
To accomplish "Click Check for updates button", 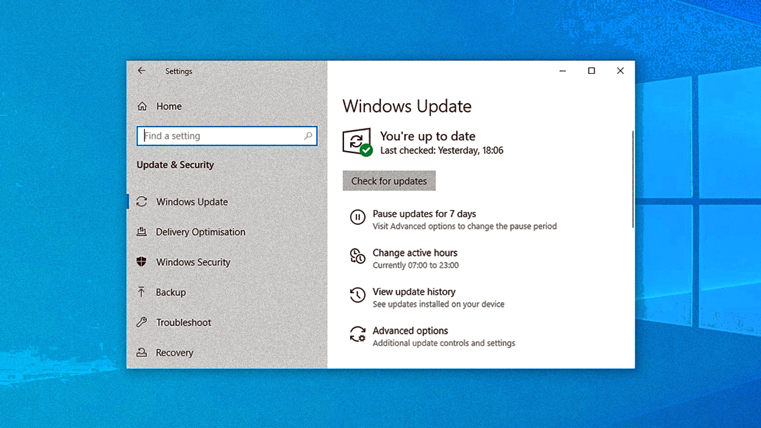I will tap(389, 181).
